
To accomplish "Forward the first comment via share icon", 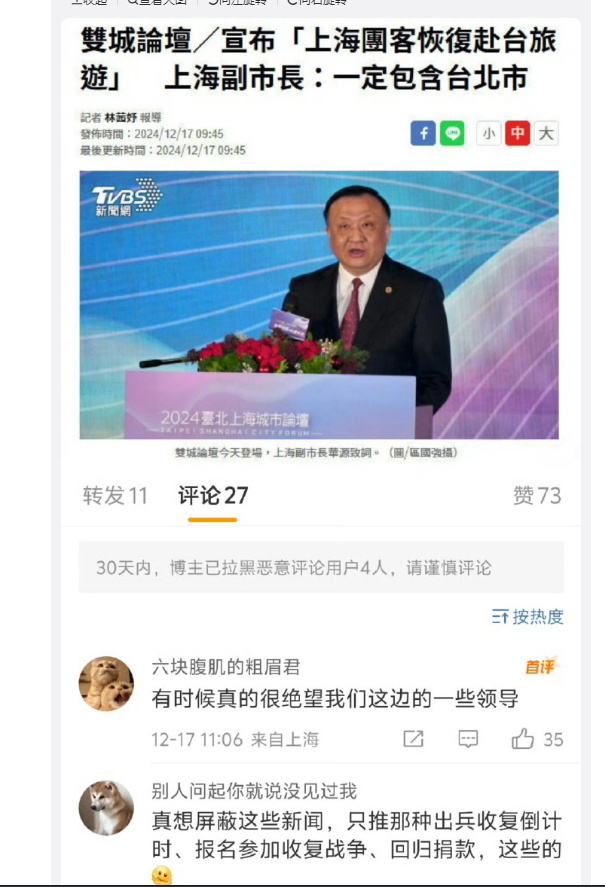I will click(x=413, y=739).
